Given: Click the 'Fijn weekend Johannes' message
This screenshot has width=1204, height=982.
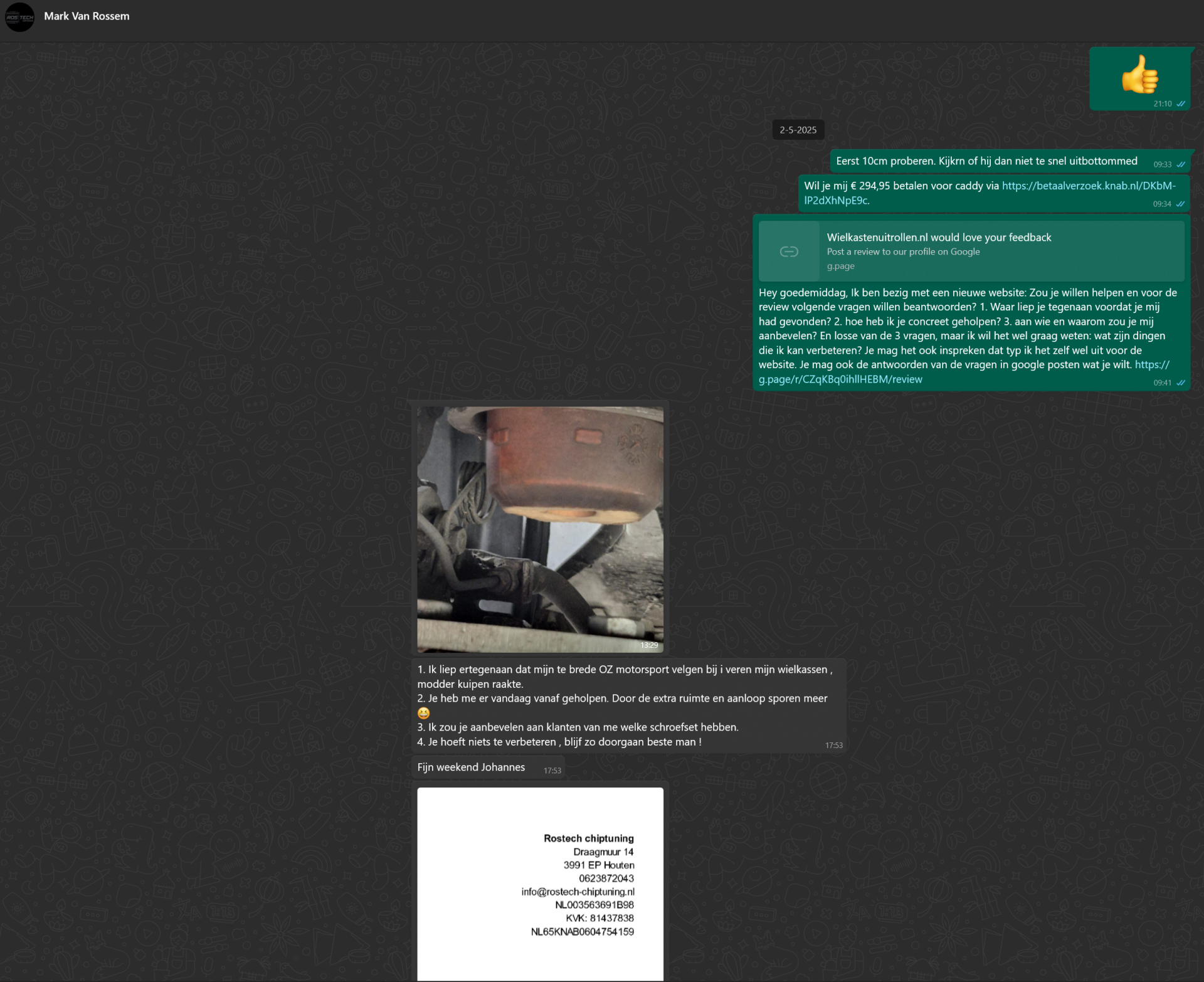Looking at the screenshot, I should 471,767.
